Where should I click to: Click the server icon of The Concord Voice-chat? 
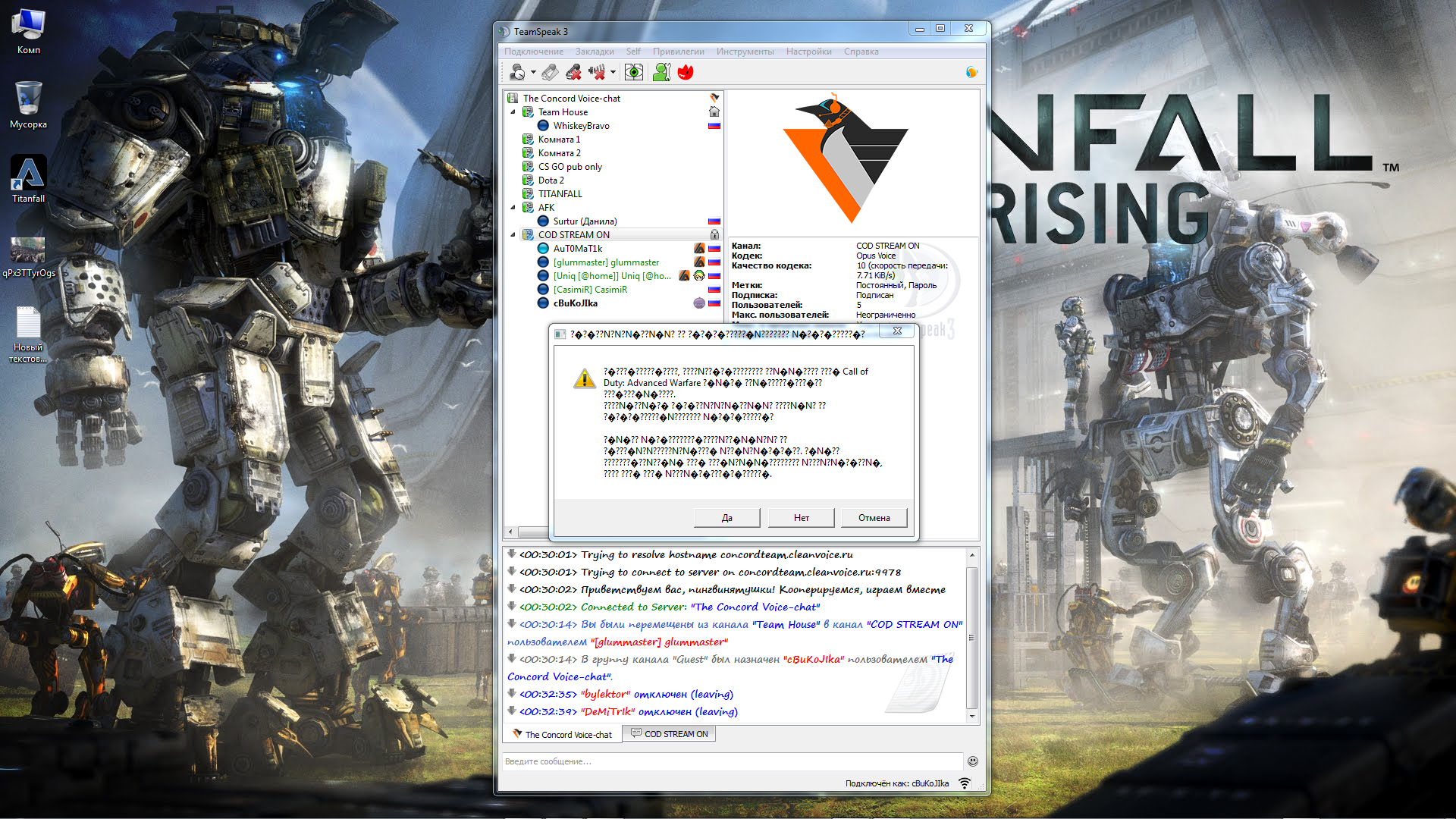pyautogui.click(x=513, y=99)
